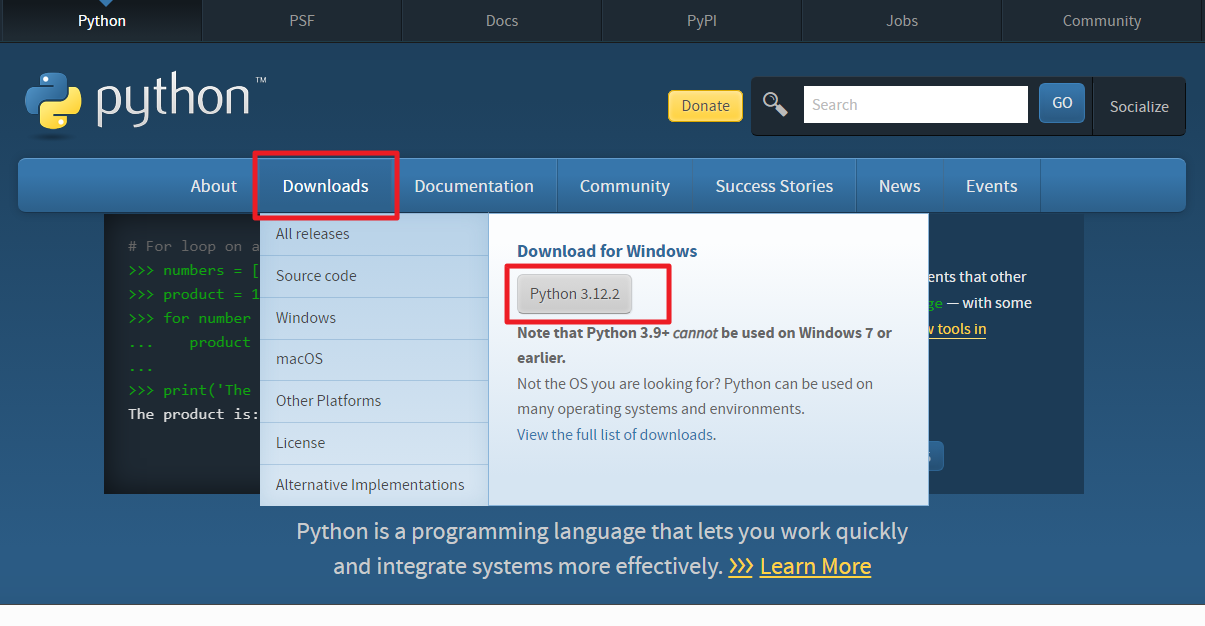Click the Learn More link
1205x626 pixels.
(x=815, y=566)
